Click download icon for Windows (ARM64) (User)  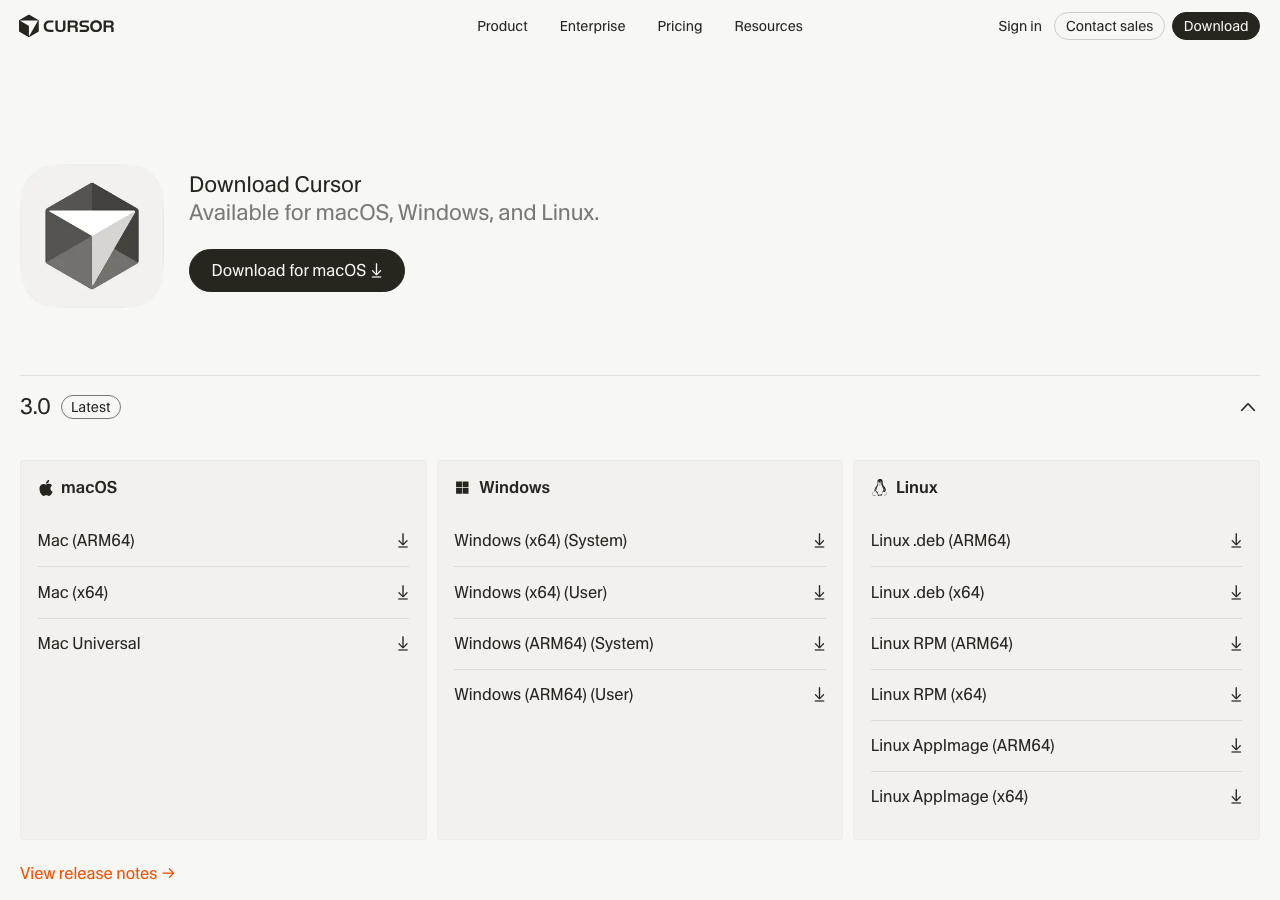click(819, 695)
